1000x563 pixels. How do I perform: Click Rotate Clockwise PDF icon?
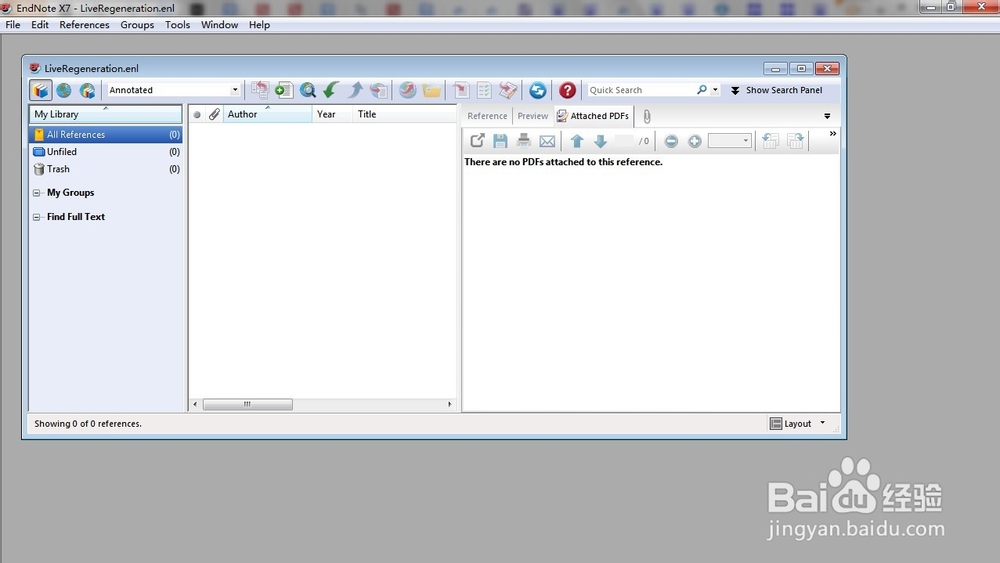[795, 141]
